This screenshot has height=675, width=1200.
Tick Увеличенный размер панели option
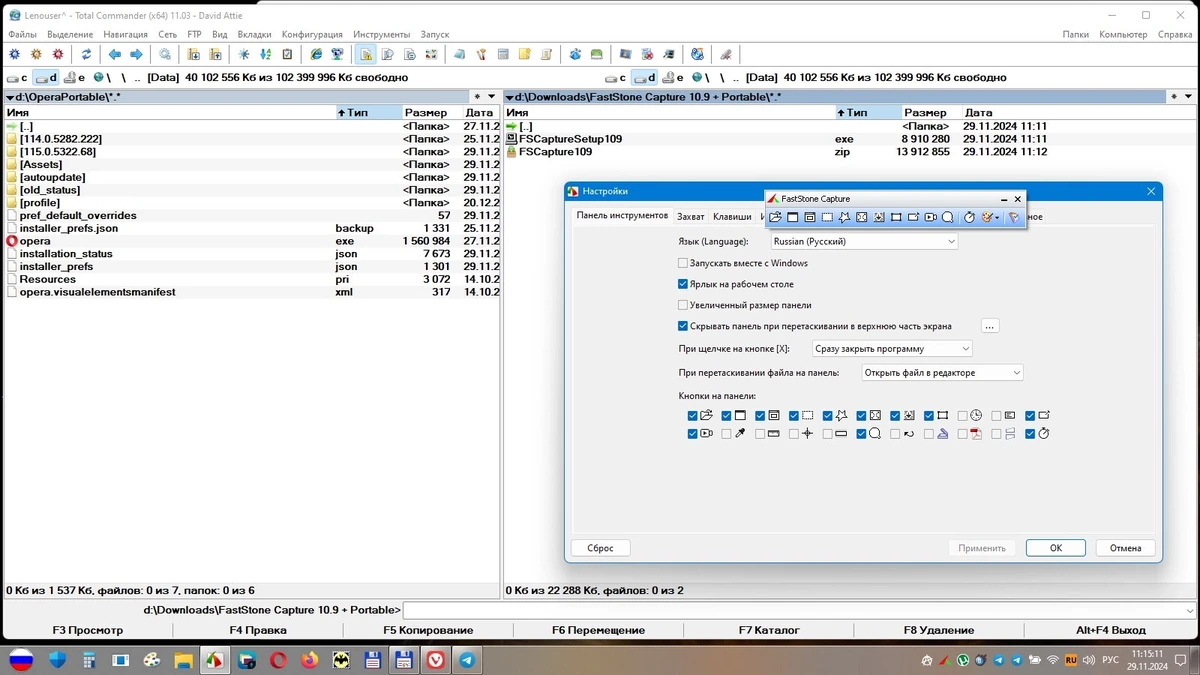tap(683, 305)
